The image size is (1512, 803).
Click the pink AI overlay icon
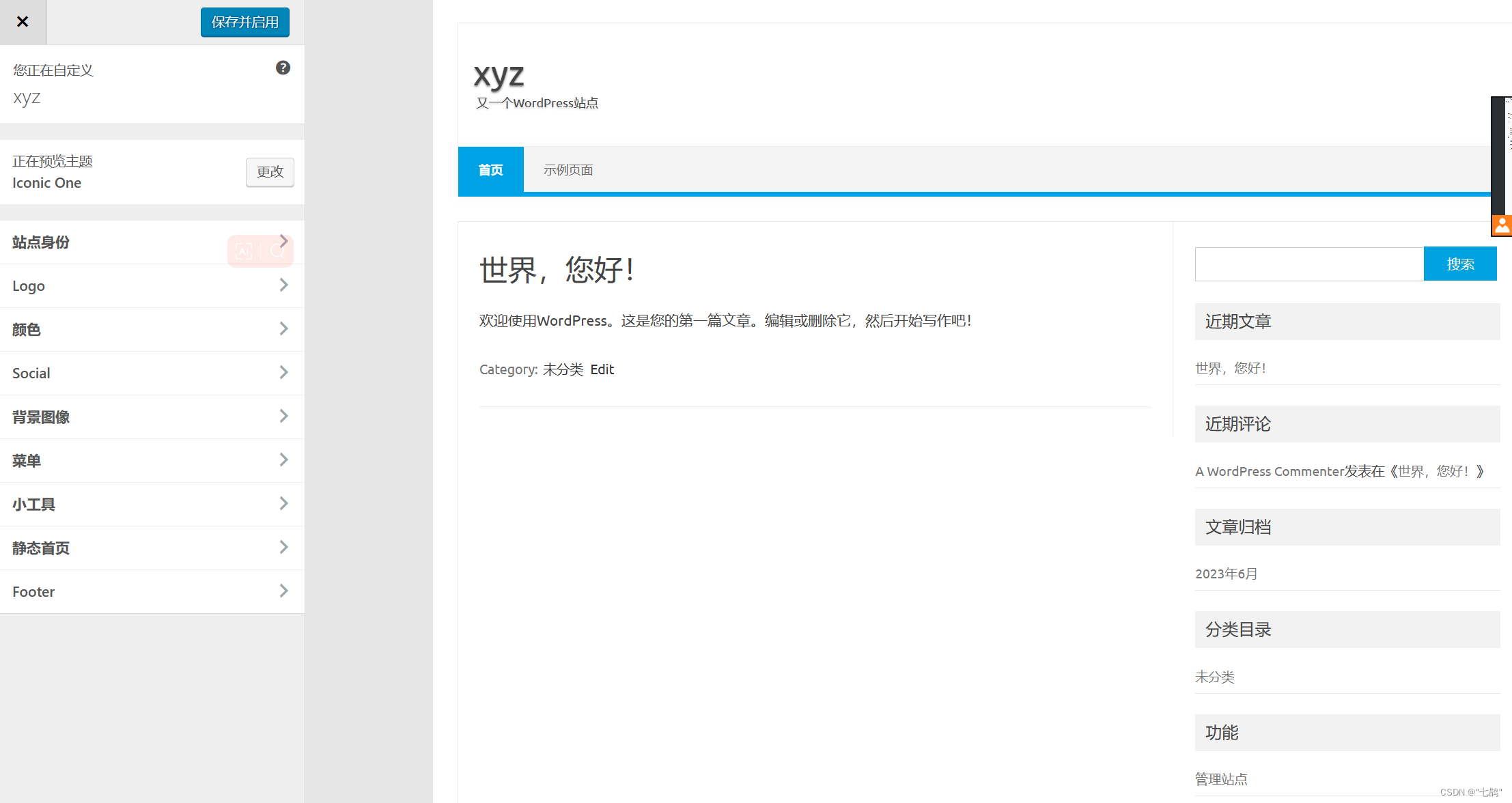(x=244, y=251)
